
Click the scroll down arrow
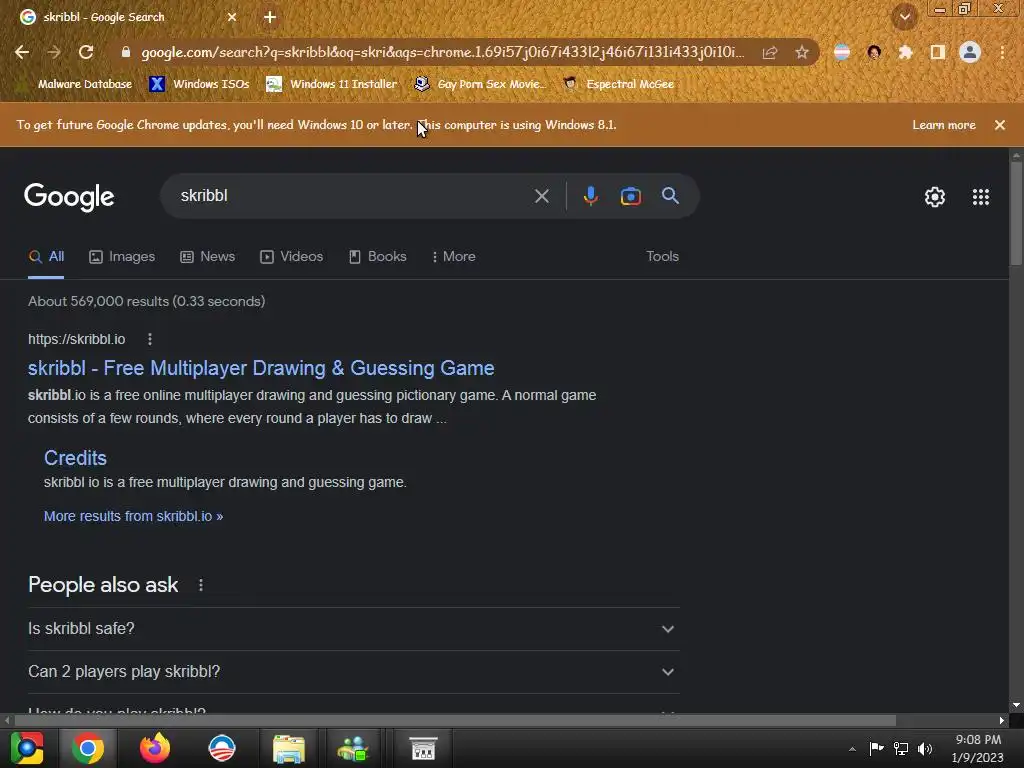(1016, 705)
